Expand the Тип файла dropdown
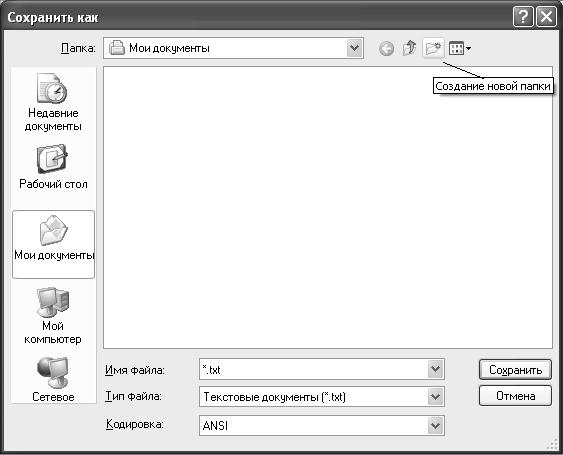 tap(435, 396)
